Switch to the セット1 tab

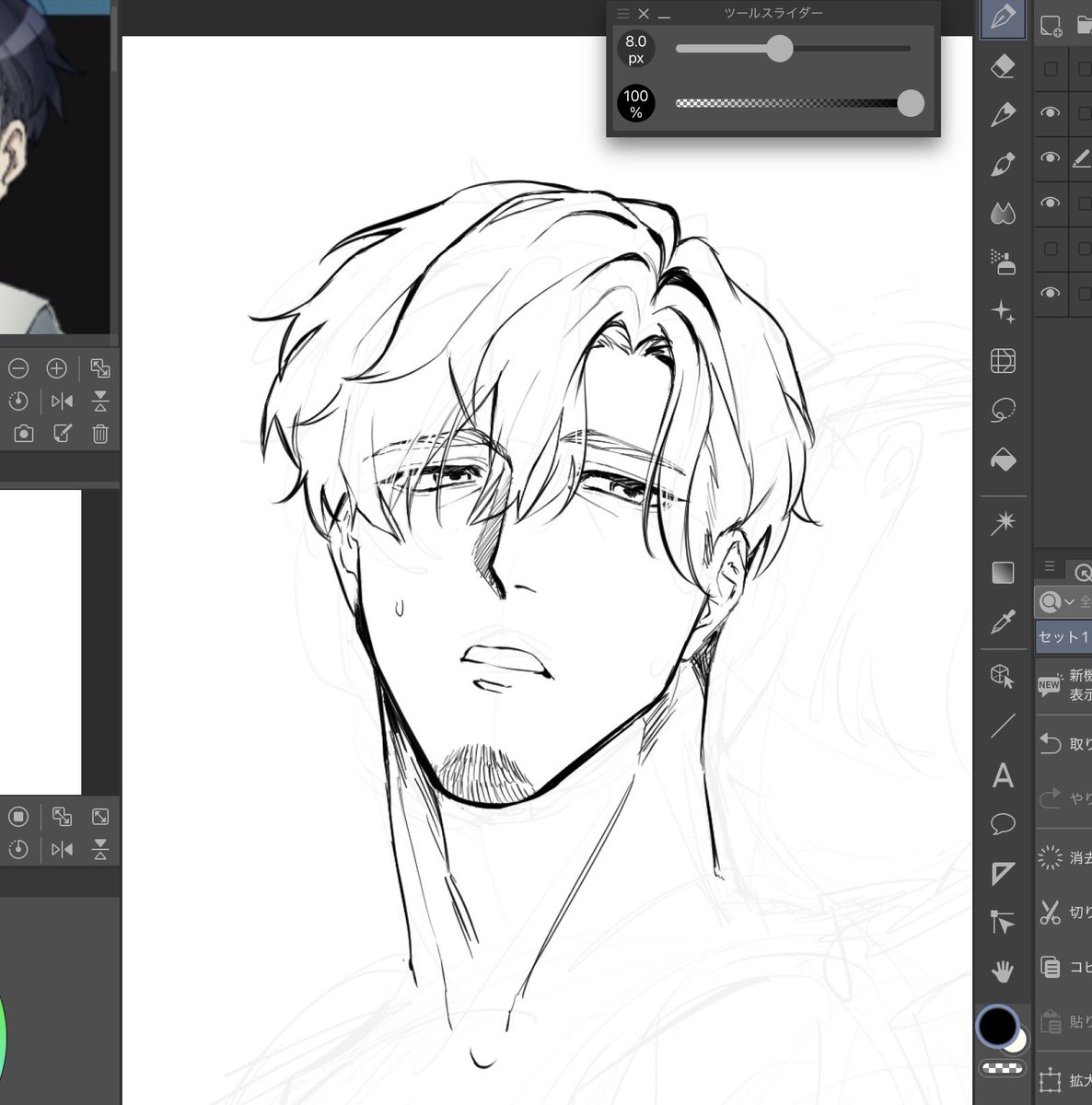[1063, 636]
